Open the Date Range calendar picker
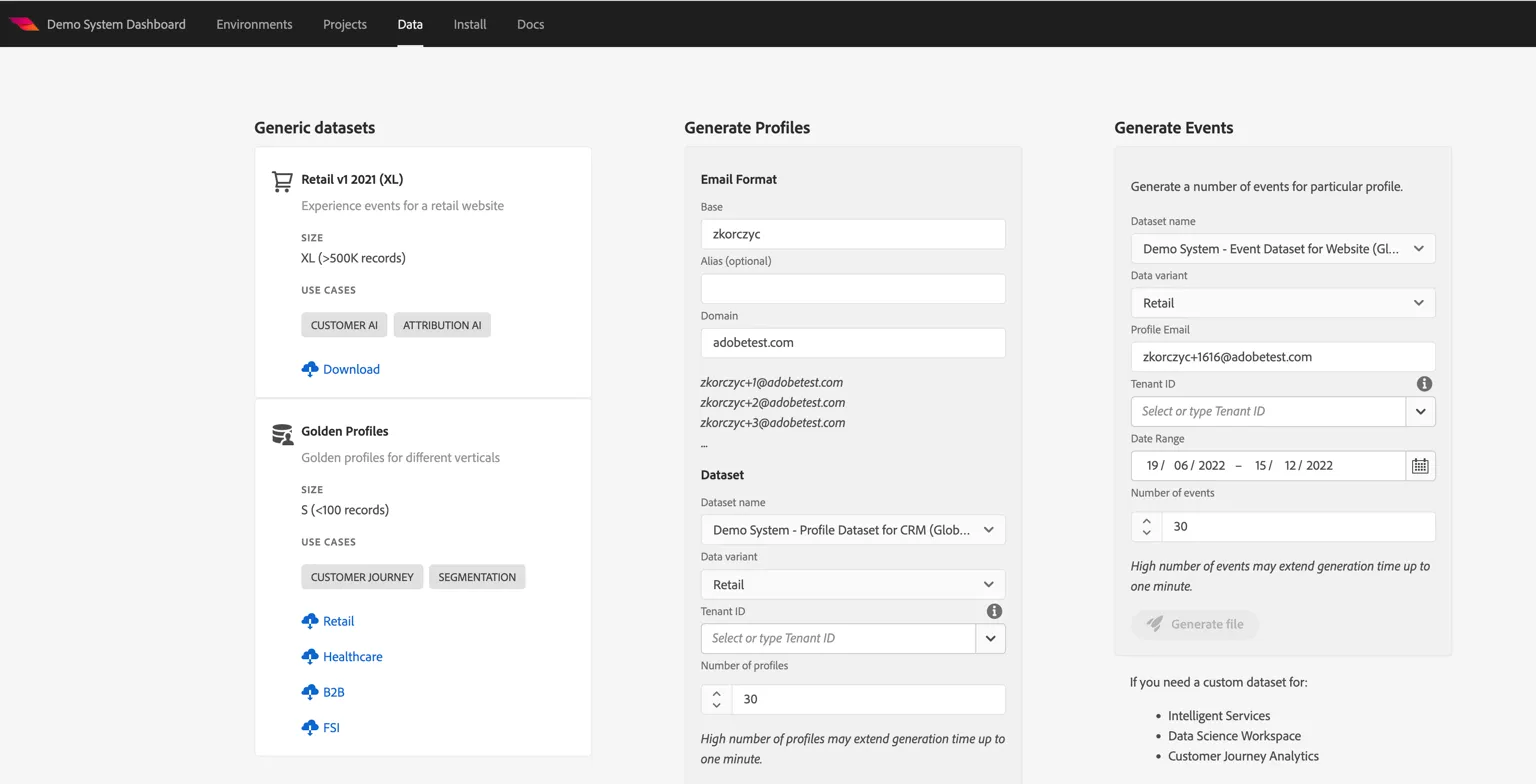The height and width of the screenshot is (784, 1536). click(x=1420, y=466)
